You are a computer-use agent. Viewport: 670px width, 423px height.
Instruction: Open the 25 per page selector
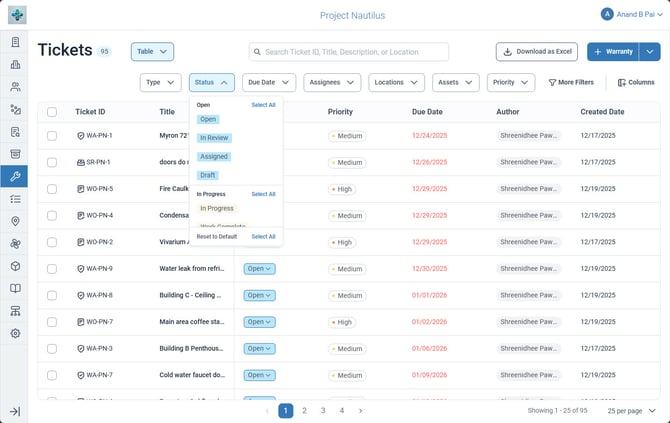pyautogui.click(x=631, y=411)
